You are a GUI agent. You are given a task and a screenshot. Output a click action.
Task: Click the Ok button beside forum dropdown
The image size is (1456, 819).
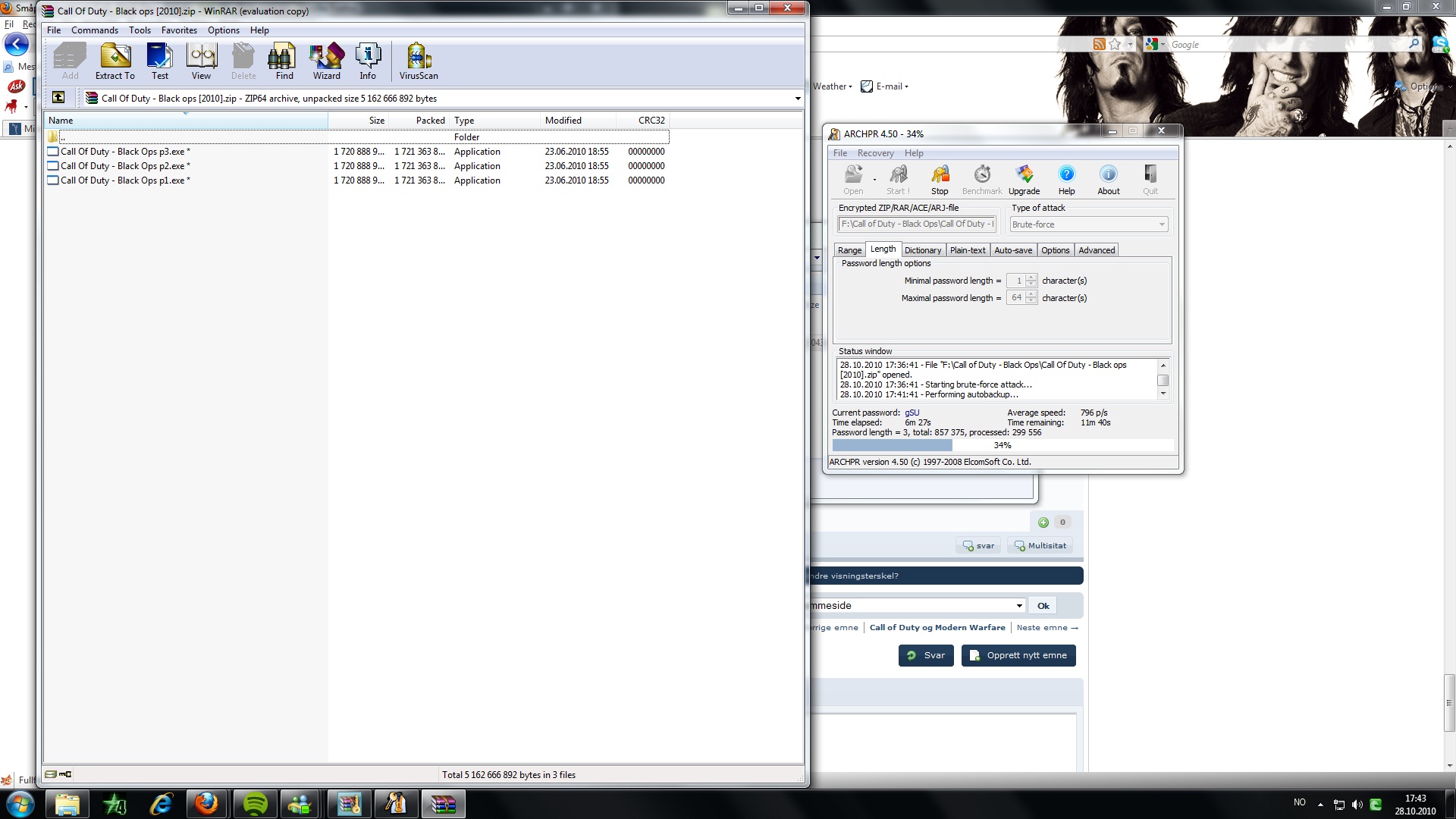(1043, 606)
